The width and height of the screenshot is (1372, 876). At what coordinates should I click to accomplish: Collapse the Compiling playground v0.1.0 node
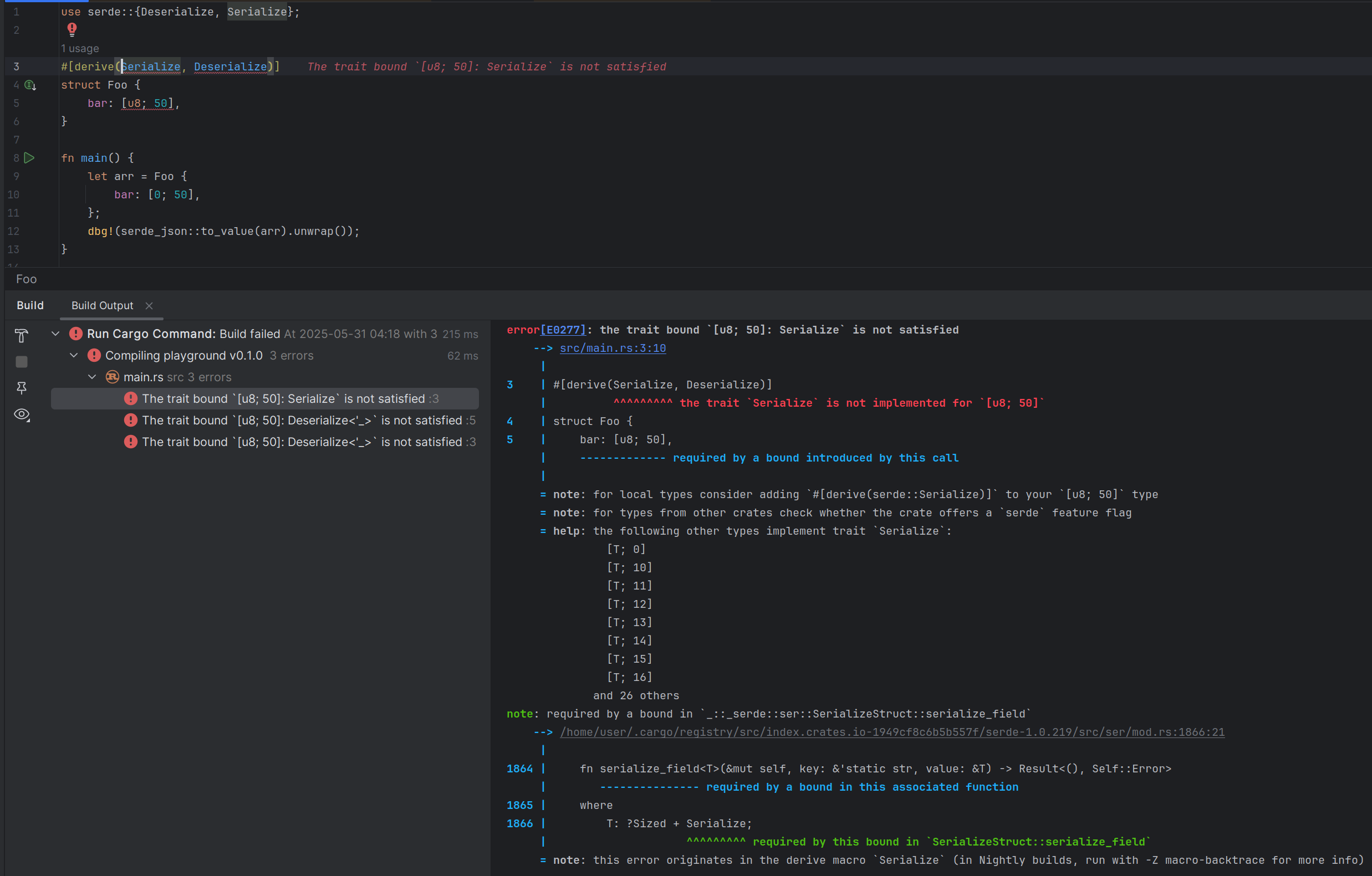coord(74,355)
